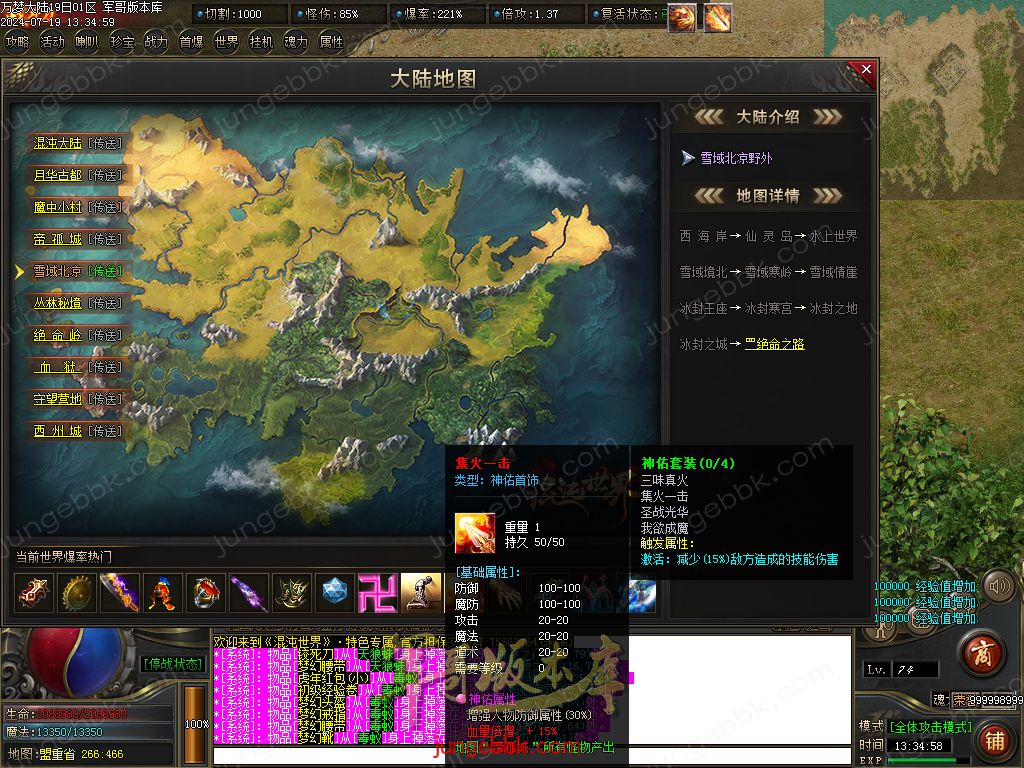Select 西州城 in the location list
This screenshot has width=1024, height=768.
click(x=57, y=431)
